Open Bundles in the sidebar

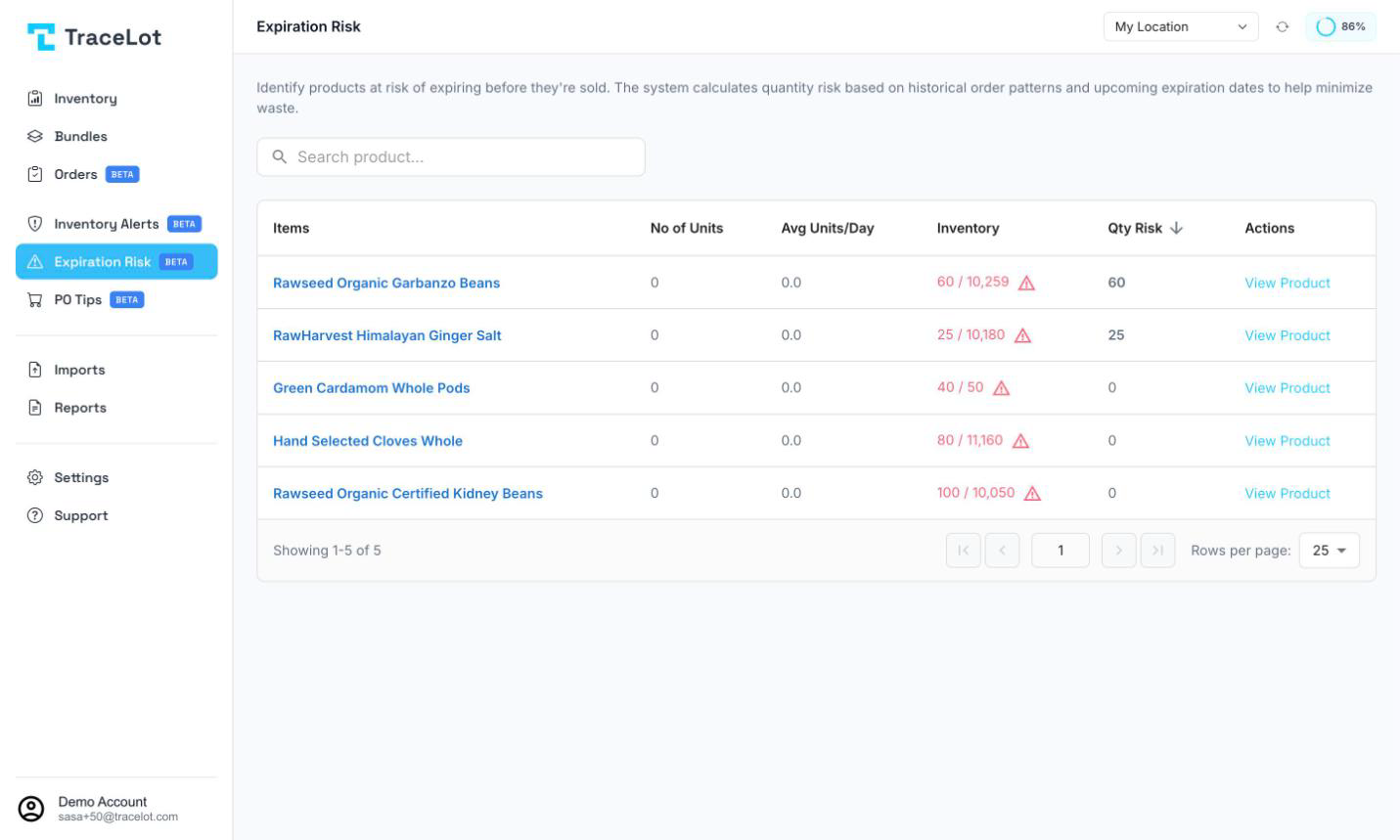point(116,136)
